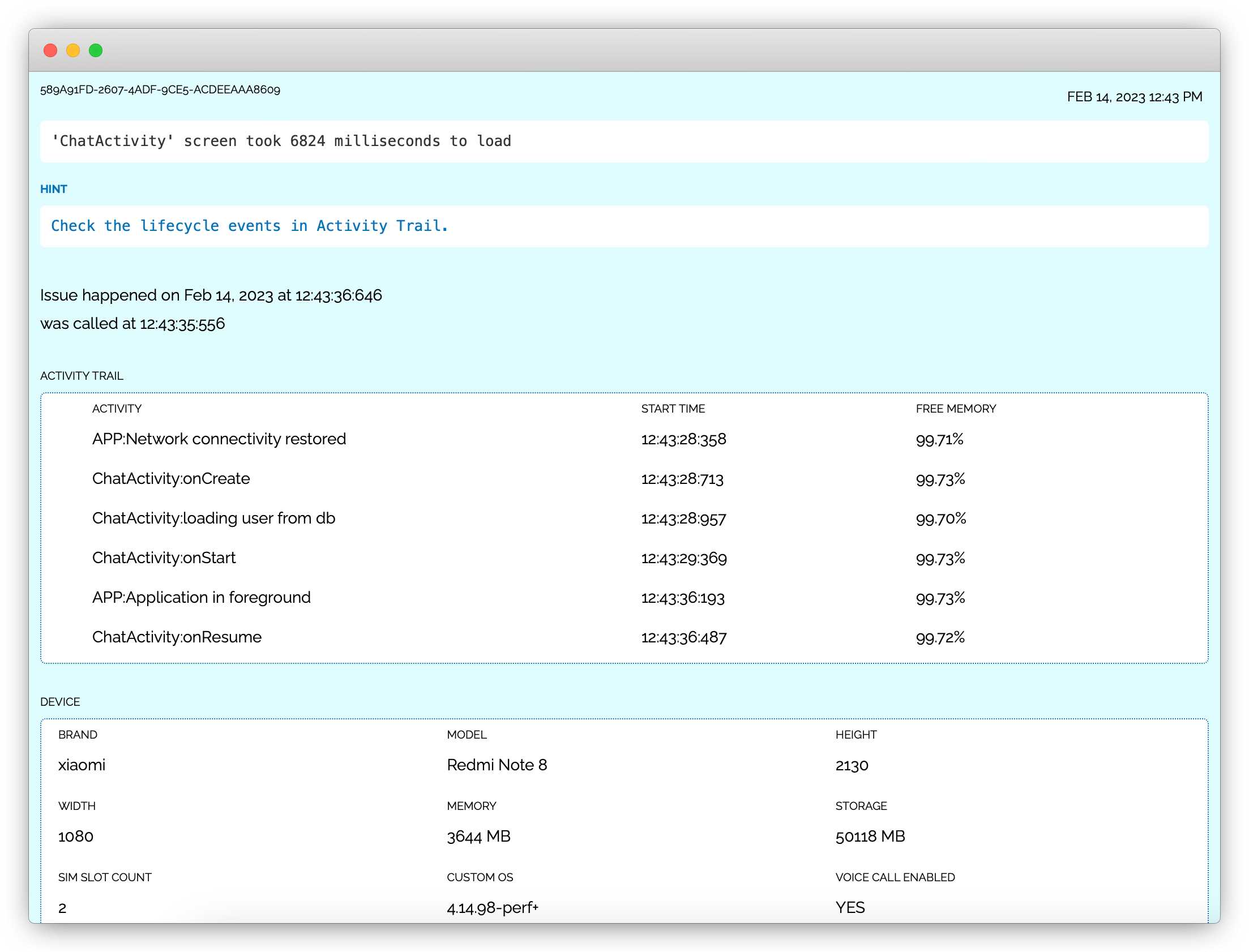Select the Application in foreground entry
The height and width of the screenshot is (952, 1249).
coord(201,598)
